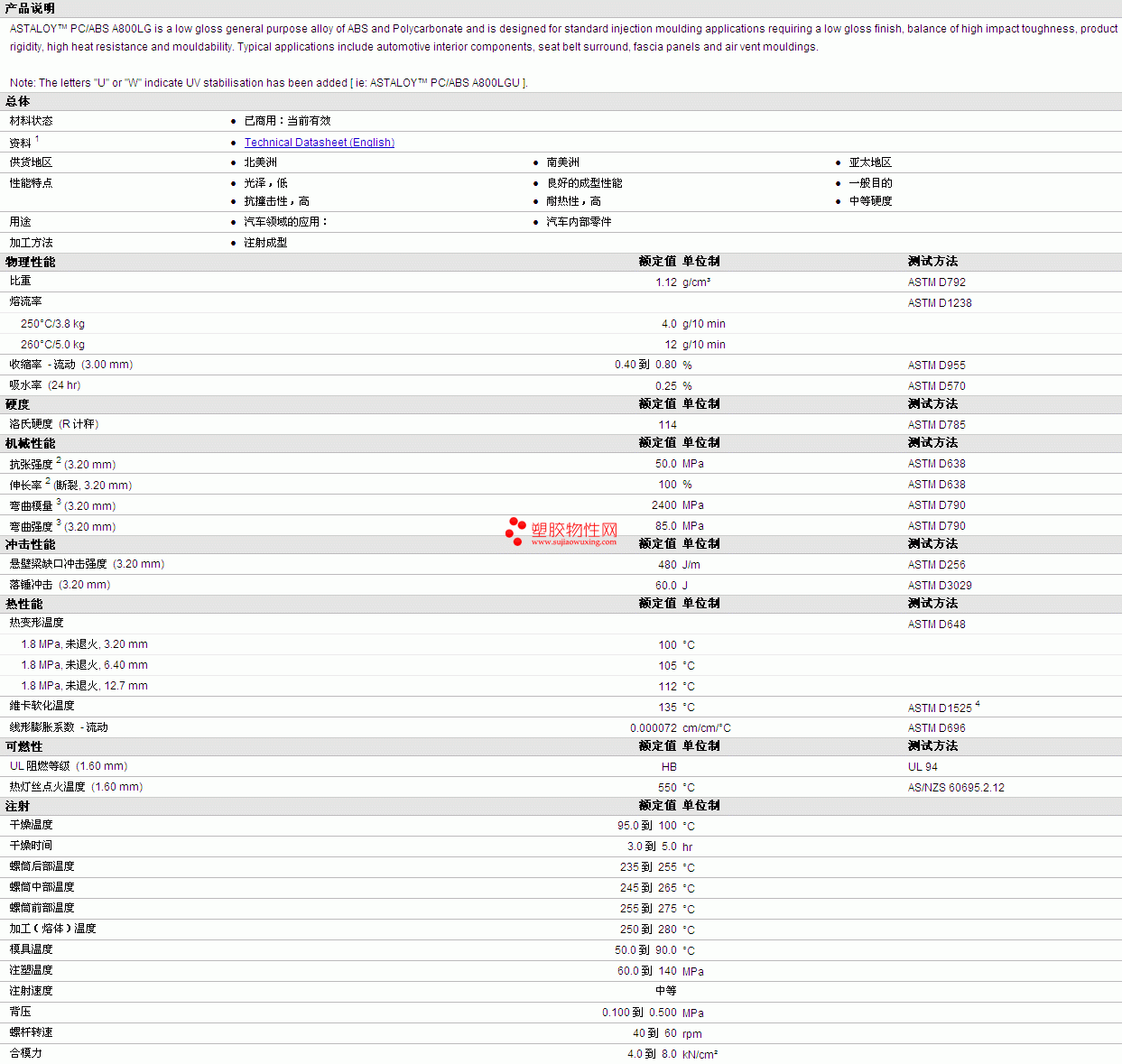Select 亚太地区 in the supply regions

pos(869,162)
